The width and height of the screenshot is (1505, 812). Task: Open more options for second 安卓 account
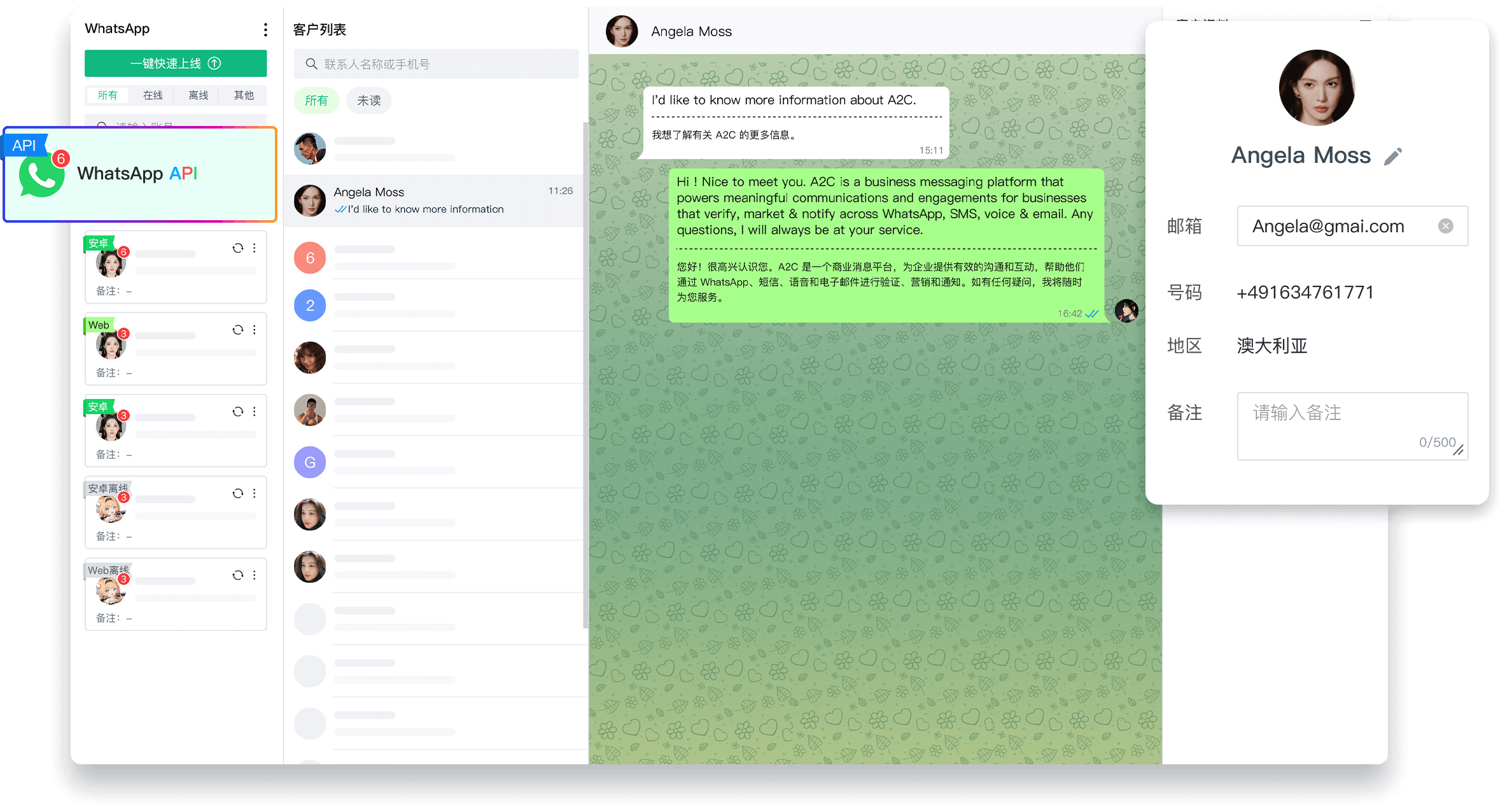[255, 412]
